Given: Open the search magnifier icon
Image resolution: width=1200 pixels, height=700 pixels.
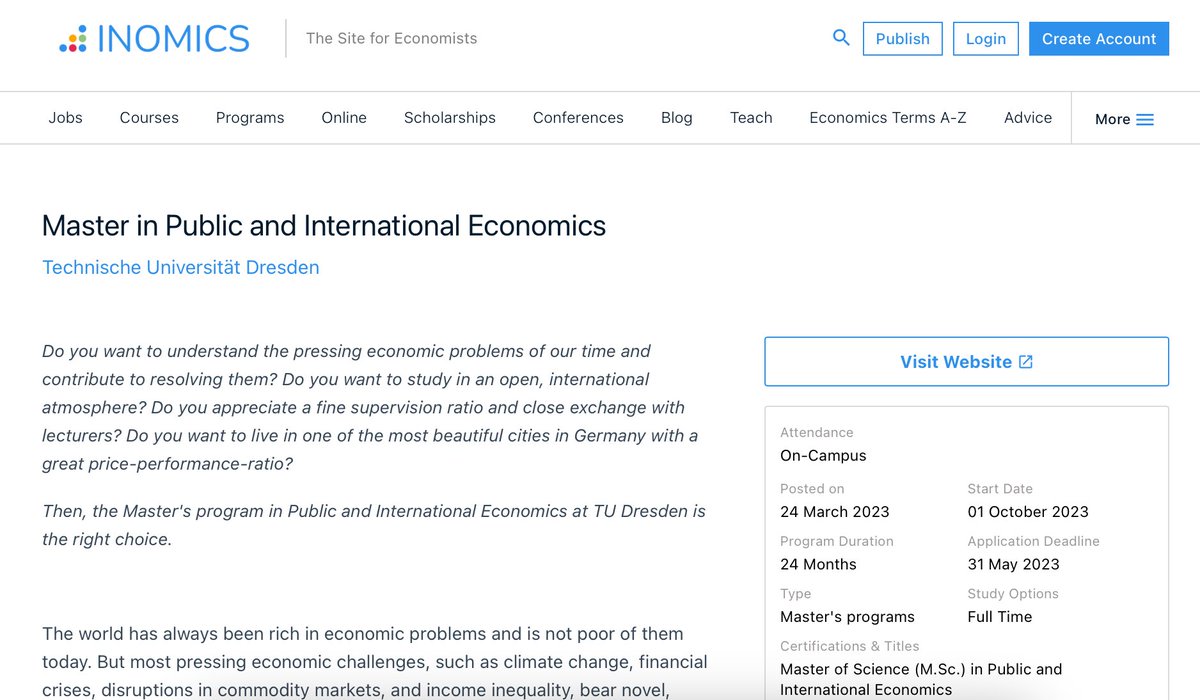Looking at the screenshot, I should point(841,38).
